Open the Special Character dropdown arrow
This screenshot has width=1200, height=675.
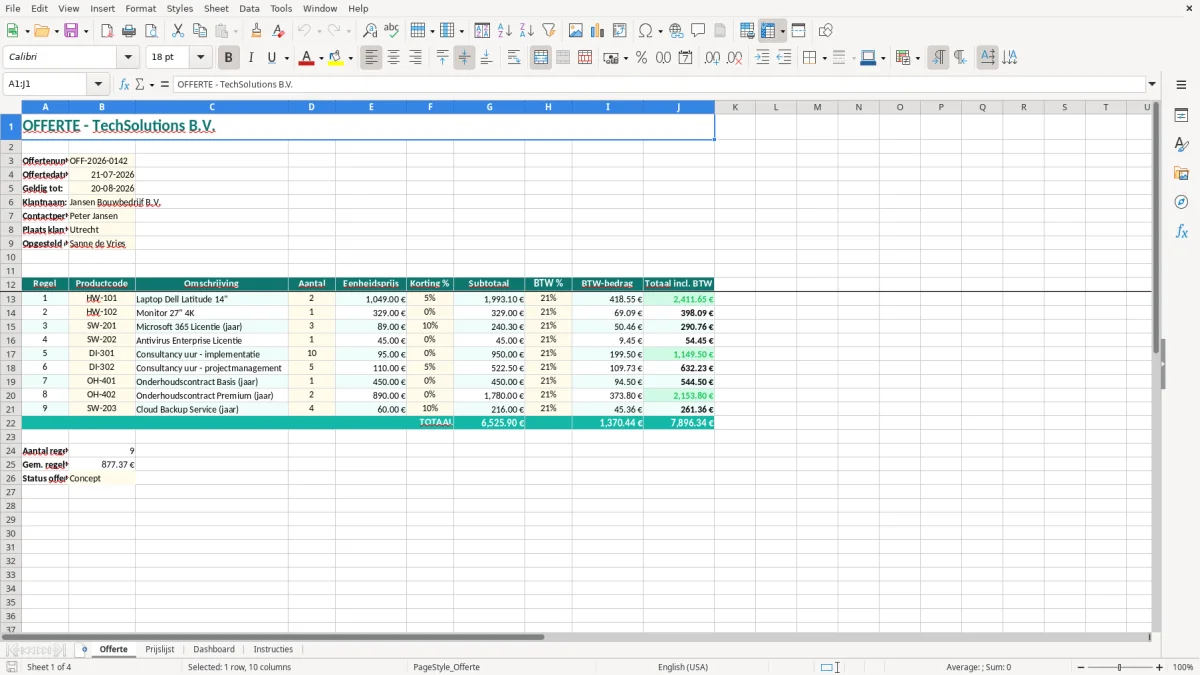pyautogui.click(x=661, y=31)
